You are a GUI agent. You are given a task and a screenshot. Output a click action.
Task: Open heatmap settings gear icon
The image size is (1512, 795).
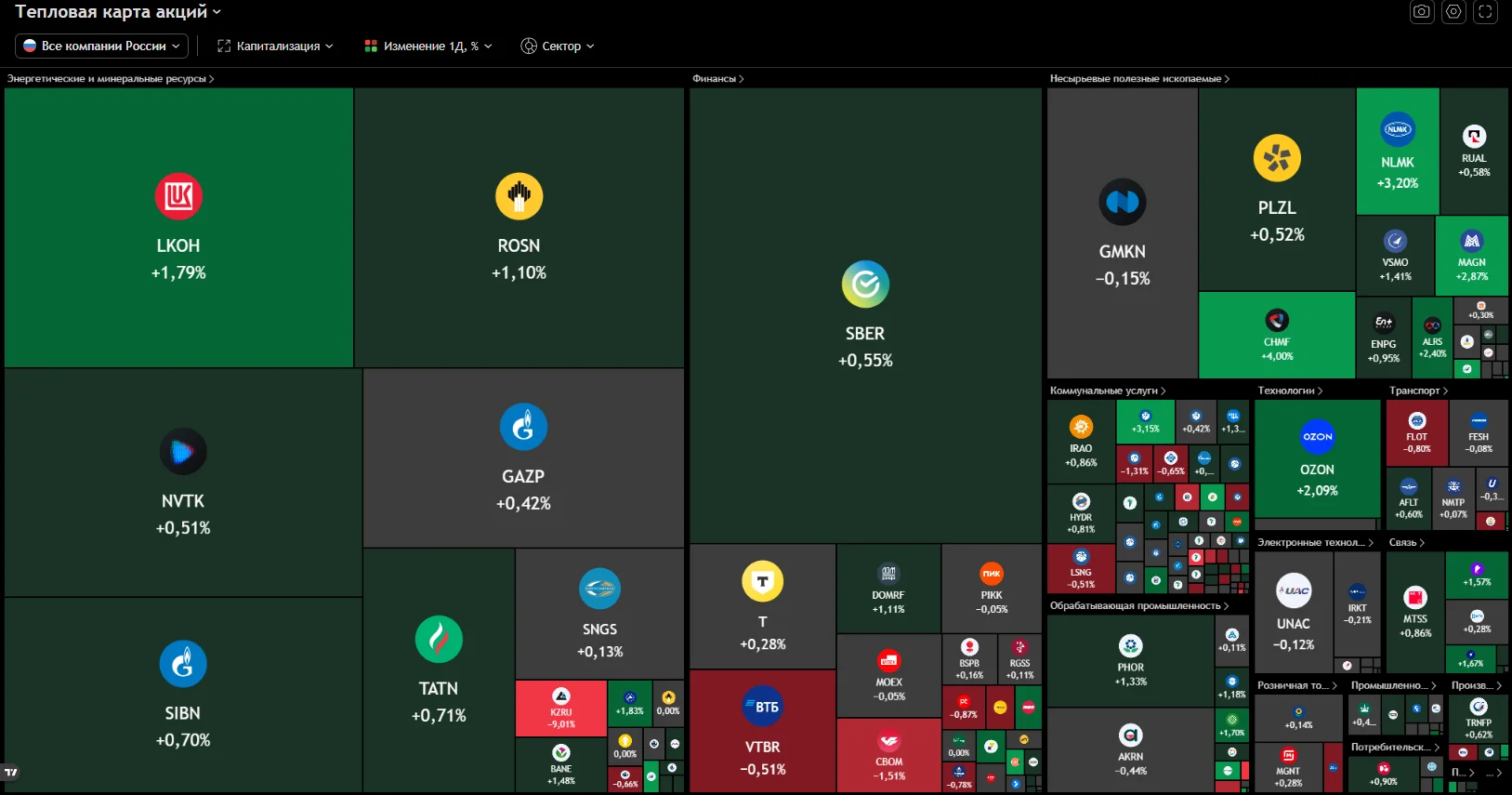[x=1454, y=12]
